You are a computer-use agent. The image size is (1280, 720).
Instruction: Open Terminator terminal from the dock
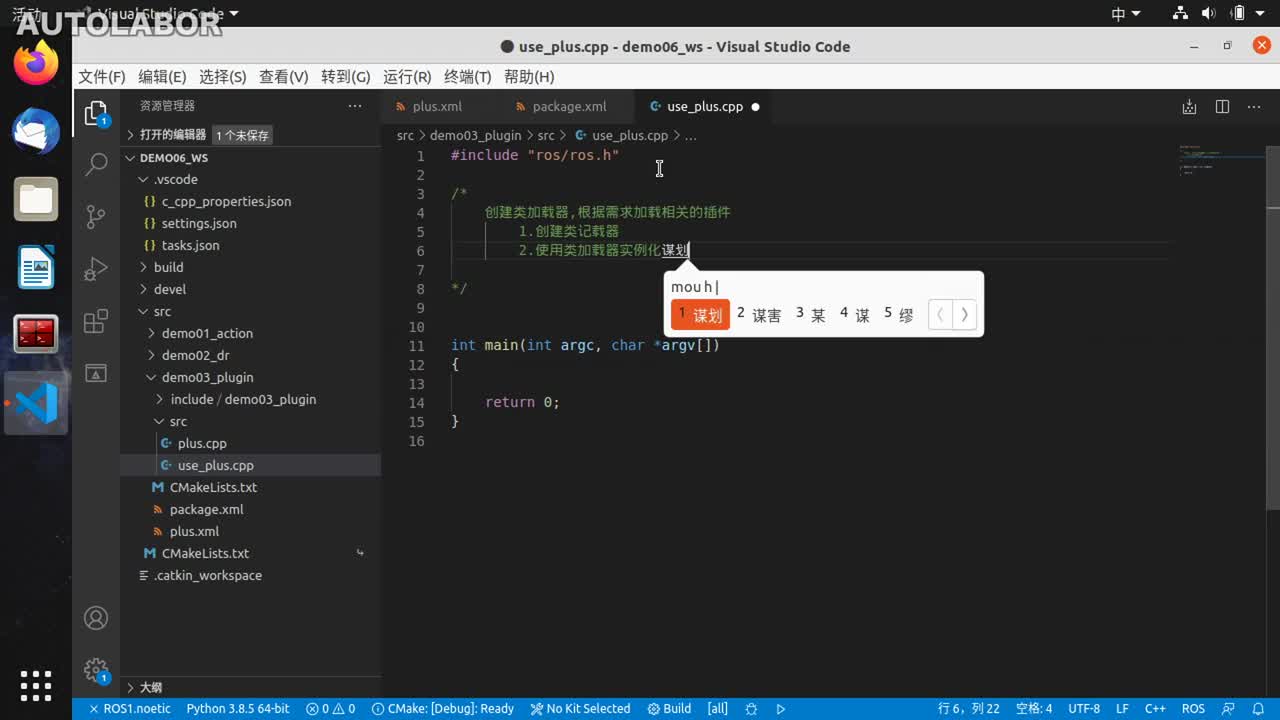(x=36, y=335)
